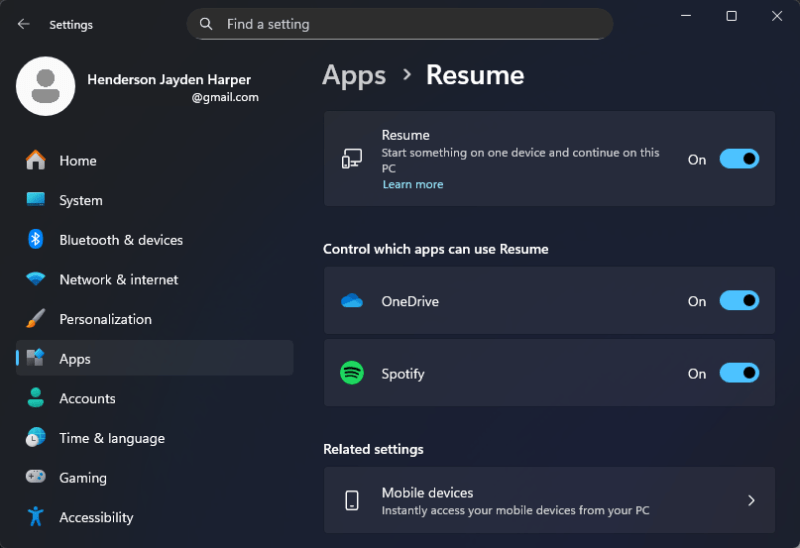
Task: Click the back arrow icon
Action: 23,24
